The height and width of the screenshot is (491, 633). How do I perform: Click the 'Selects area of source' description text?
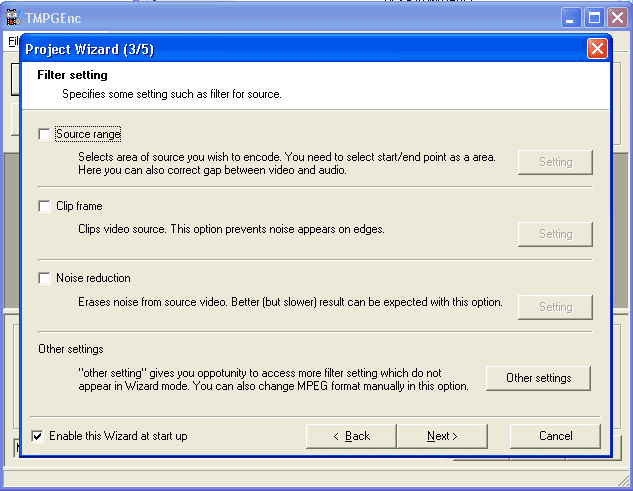287,164
